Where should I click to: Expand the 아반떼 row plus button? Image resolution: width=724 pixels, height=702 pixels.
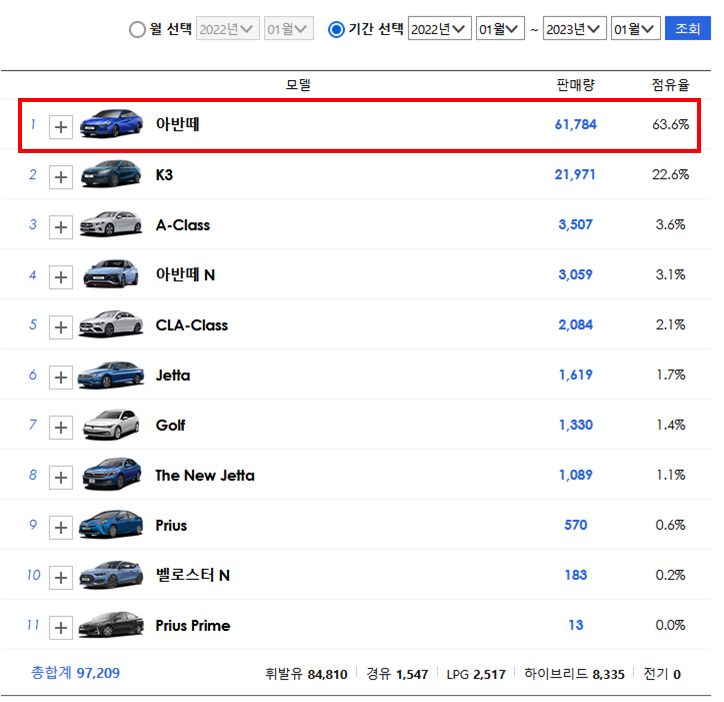[x=61, y=127]
